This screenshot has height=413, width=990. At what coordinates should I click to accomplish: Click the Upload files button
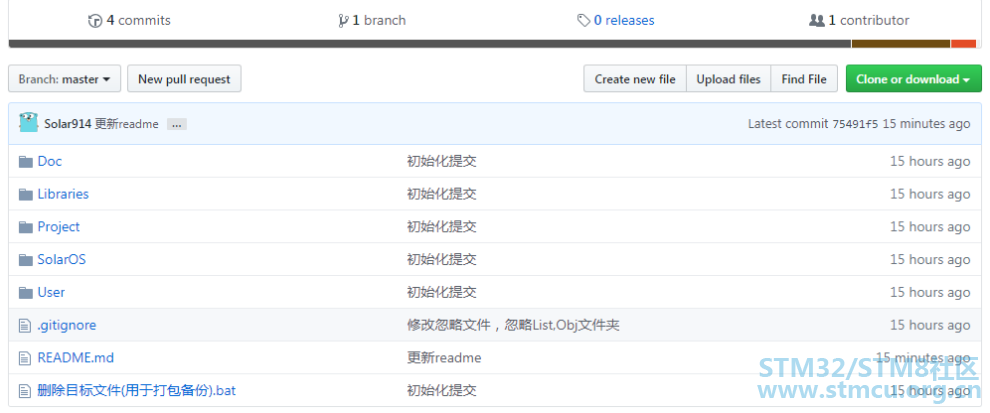click(729, 79)
